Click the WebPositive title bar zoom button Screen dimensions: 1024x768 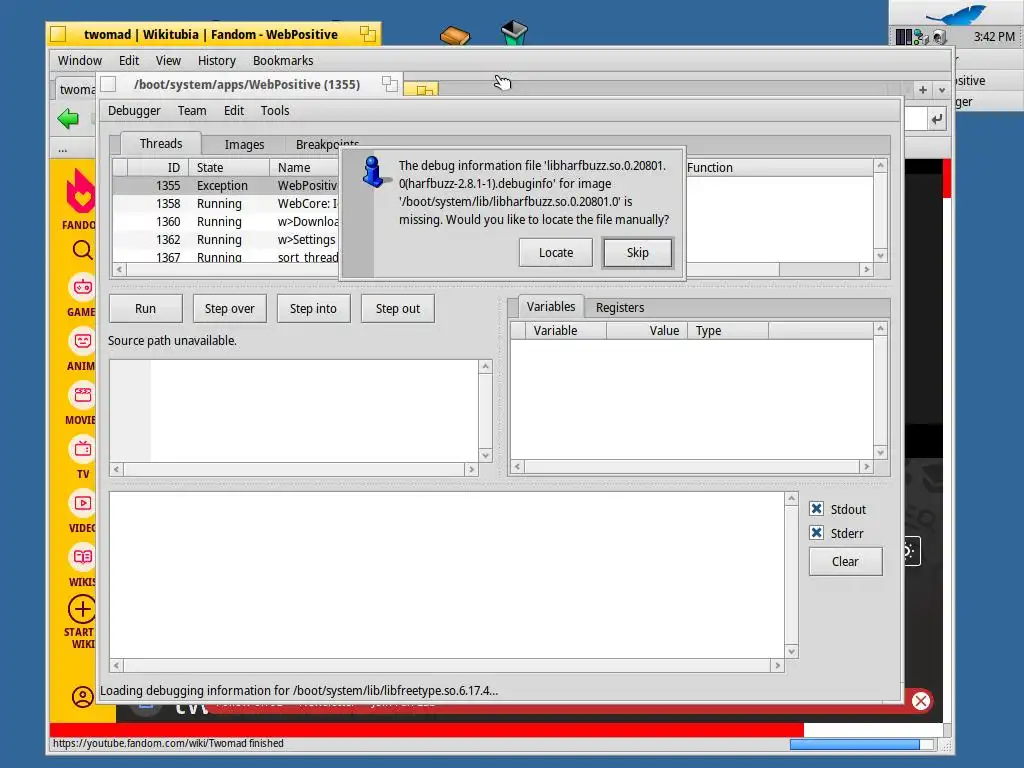(368, 34)
